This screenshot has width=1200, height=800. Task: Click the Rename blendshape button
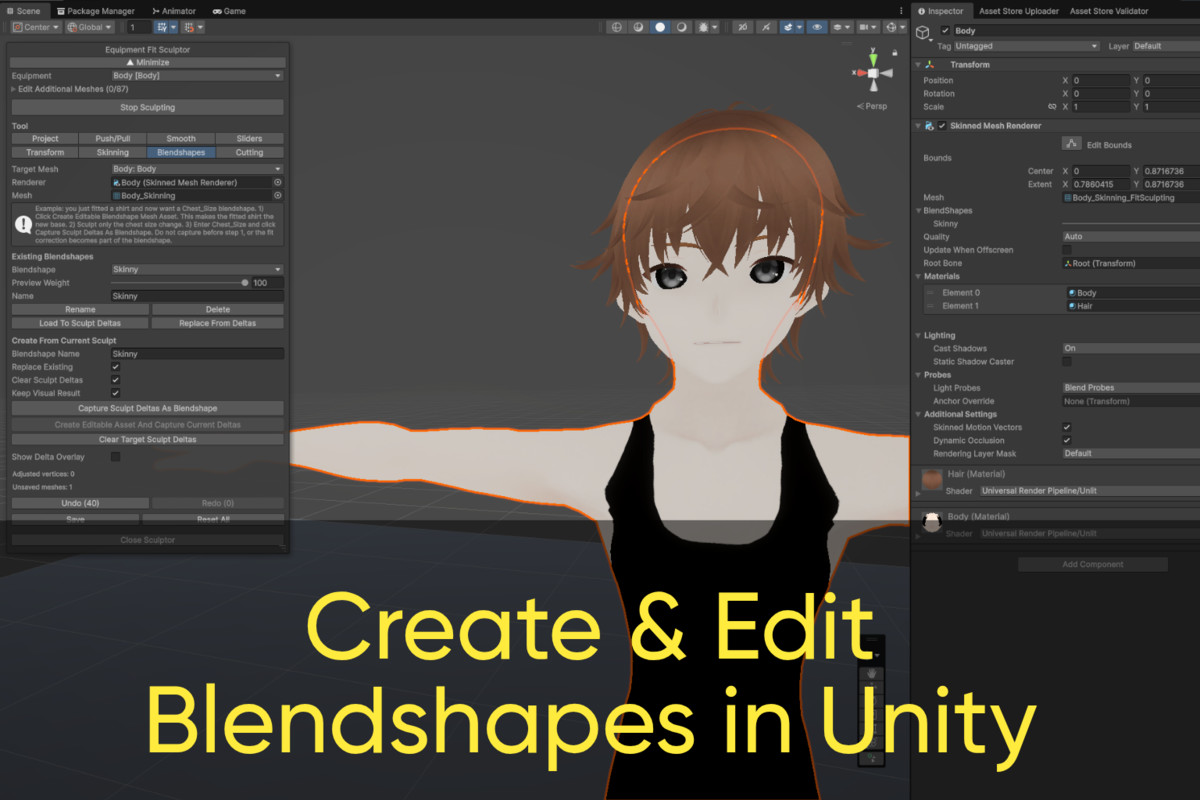tap(80, 310)
